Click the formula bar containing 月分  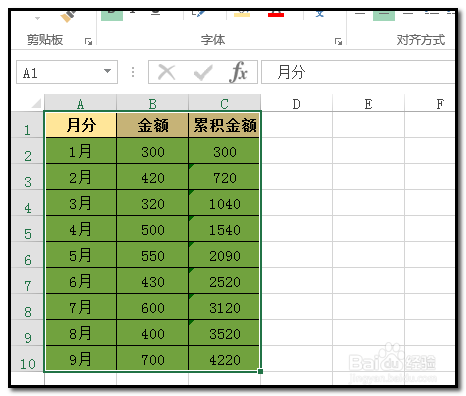pyautogui.click(x=358, y=72)
